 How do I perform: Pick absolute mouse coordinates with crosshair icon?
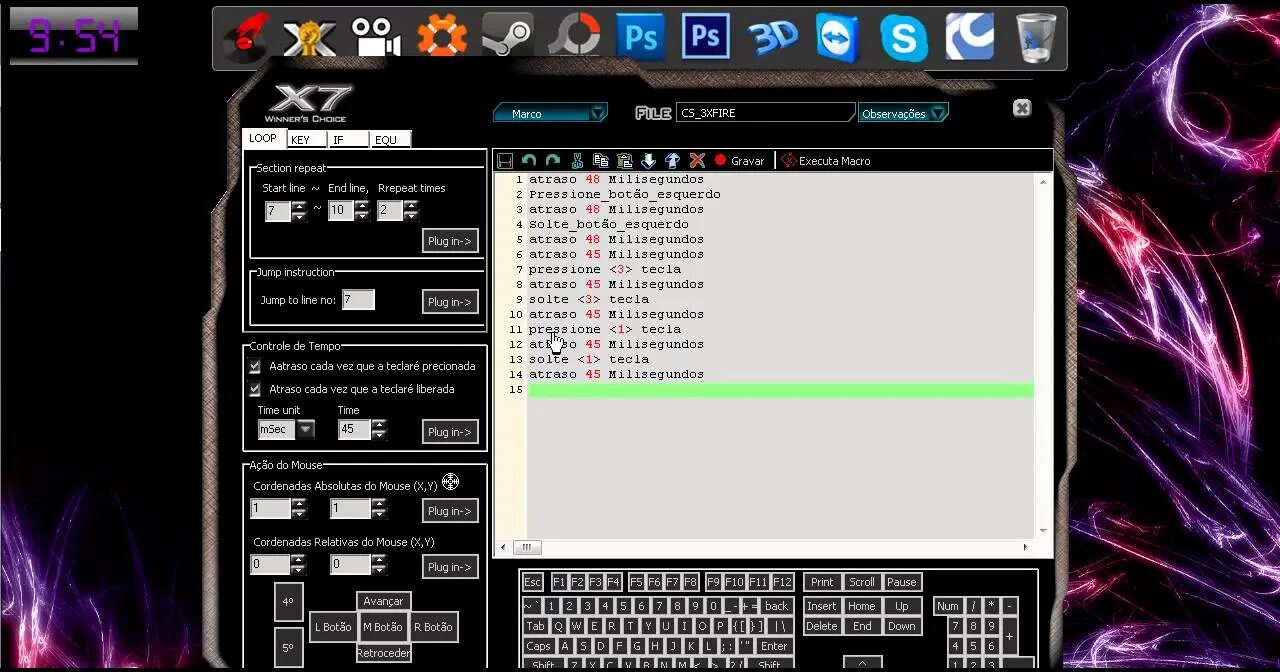click(450, 483)
